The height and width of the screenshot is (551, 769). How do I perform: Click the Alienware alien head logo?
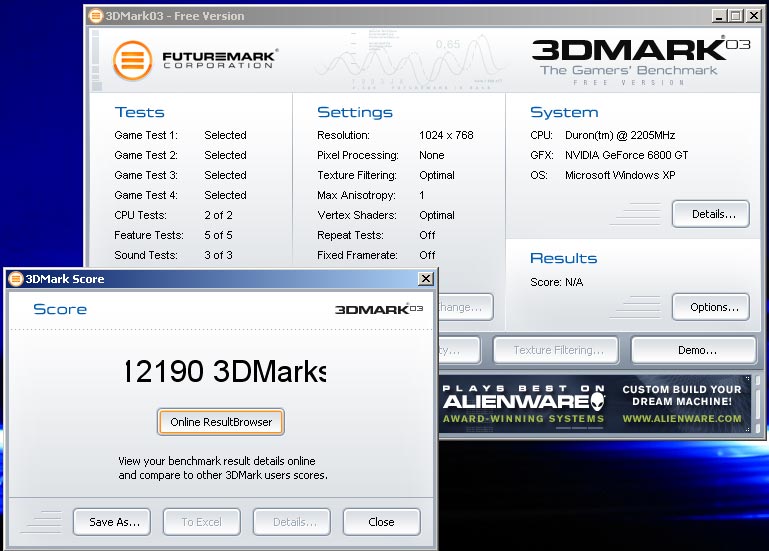[x=597, y=402]
